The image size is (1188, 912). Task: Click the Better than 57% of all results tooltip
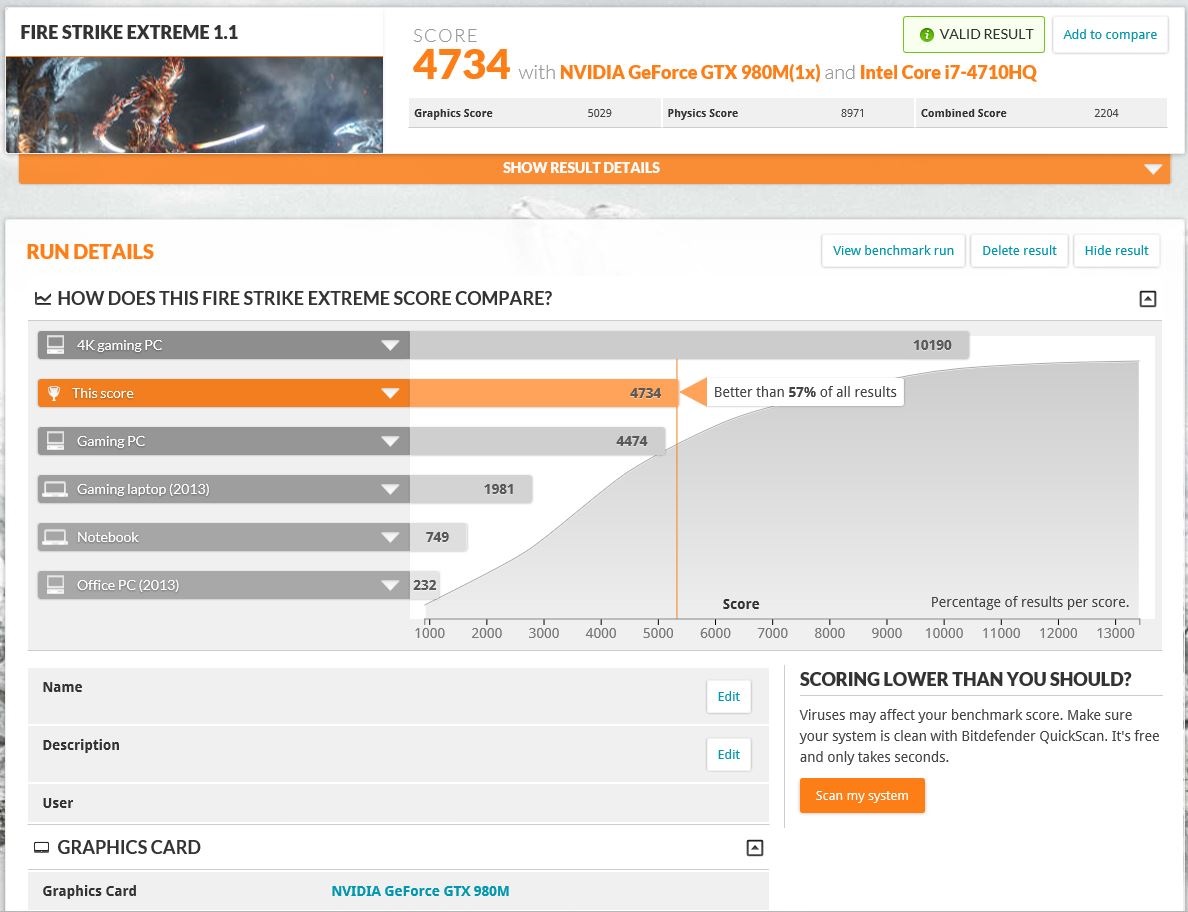click(x=805, y=392)
